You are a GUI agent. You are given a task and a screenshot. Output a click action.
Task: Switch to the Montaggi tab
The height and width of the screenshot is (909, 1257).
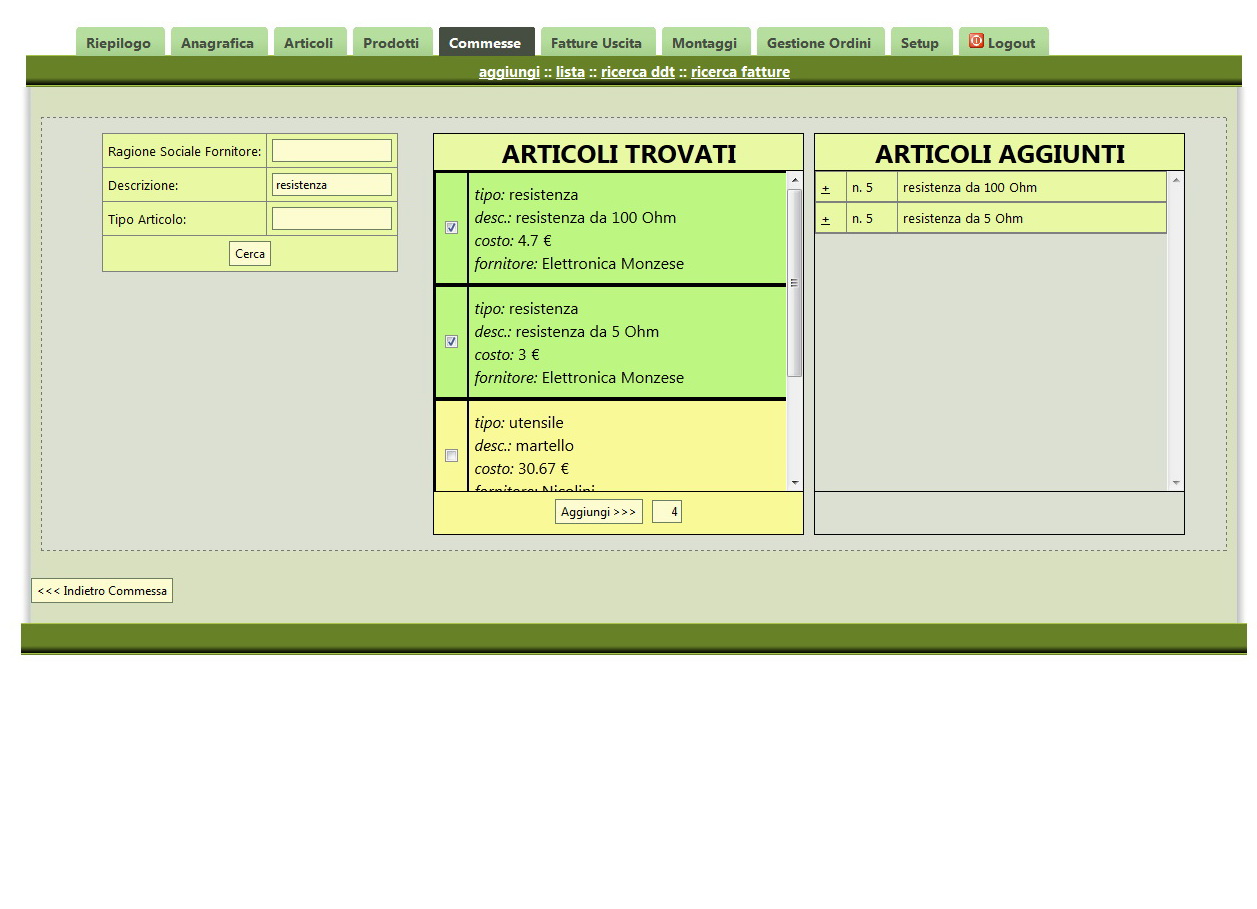tap(706, 42)
